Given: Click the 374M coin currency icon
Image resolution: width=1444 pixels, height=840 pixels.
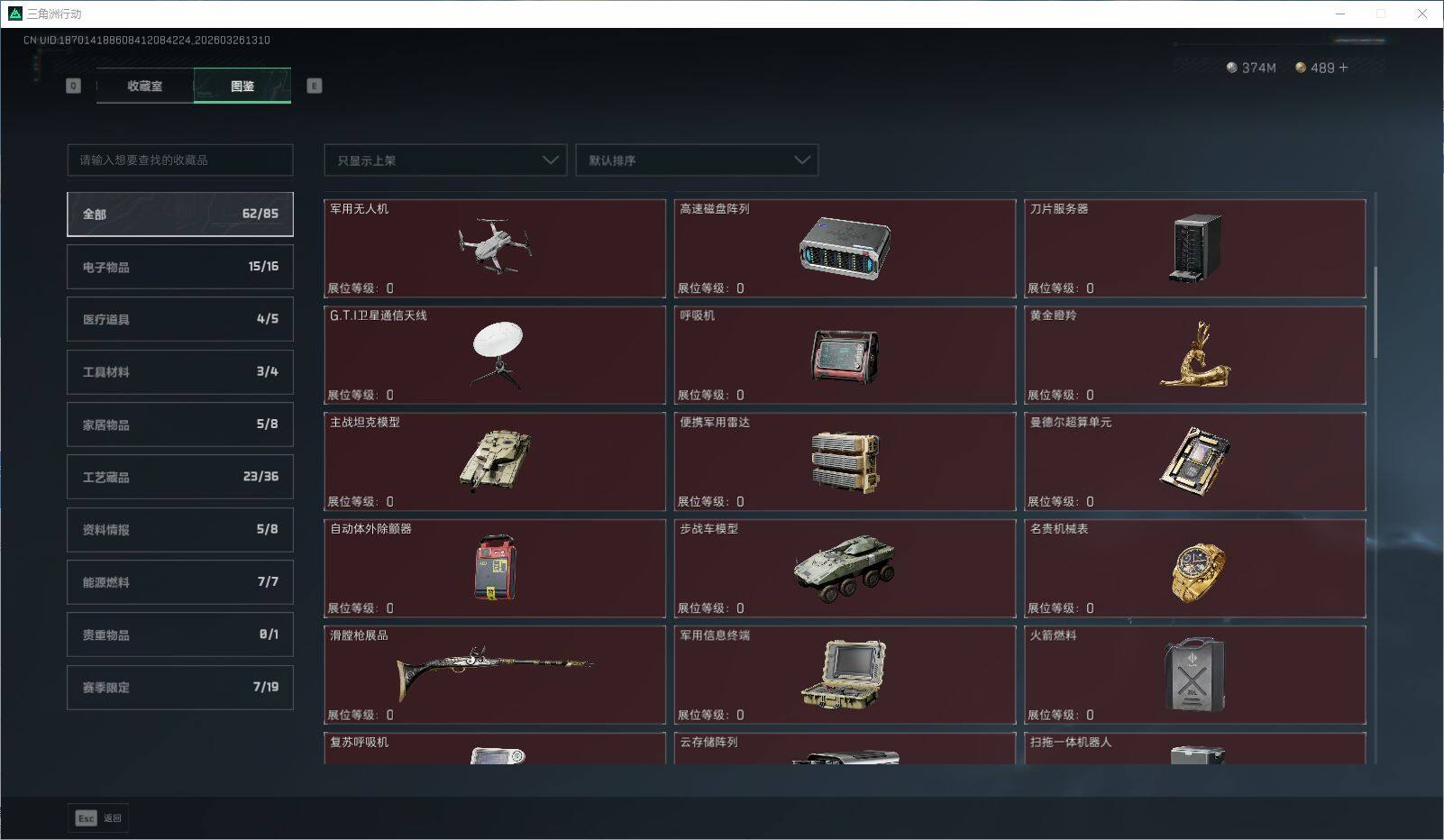Looking at the screenshot, I should (x=1230, y=68).
